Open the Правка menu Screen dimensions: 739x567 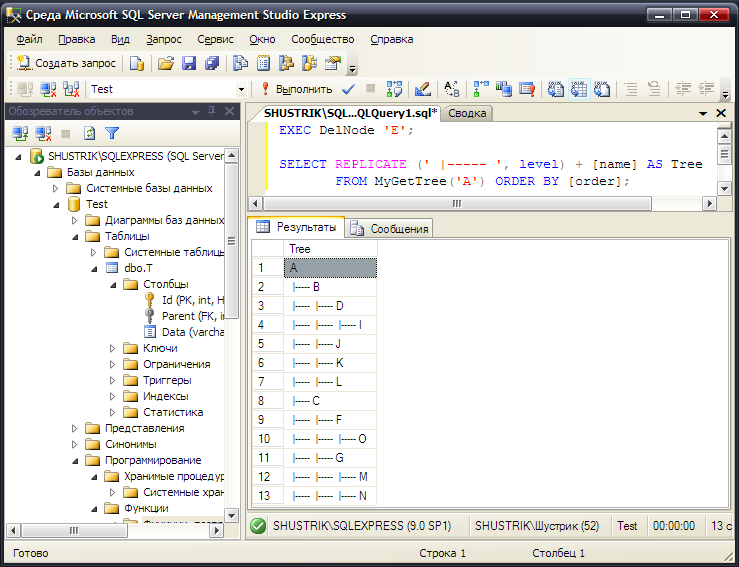click(x=77, y=39)
